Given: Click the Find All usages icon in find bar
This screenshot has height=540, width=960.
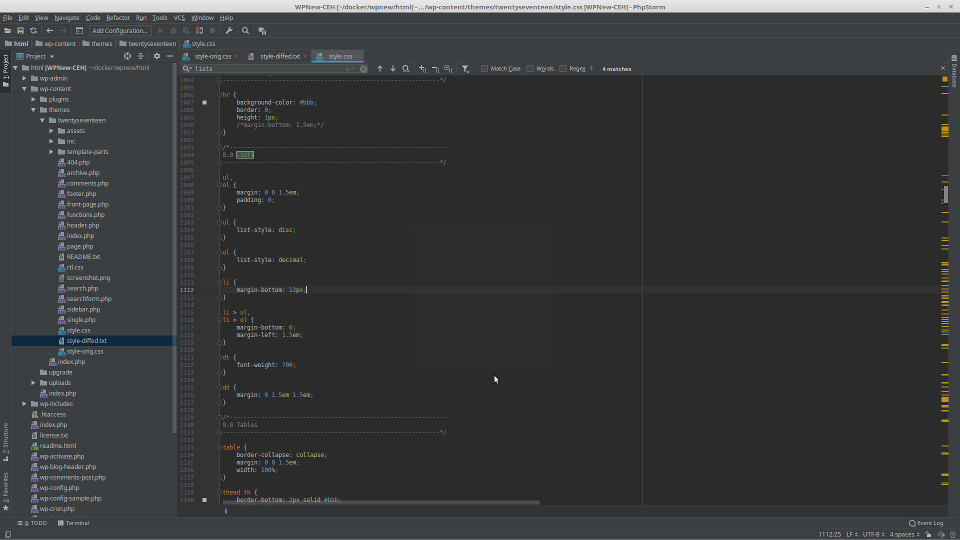Looking at the screenshot, I should coord(406,69).
